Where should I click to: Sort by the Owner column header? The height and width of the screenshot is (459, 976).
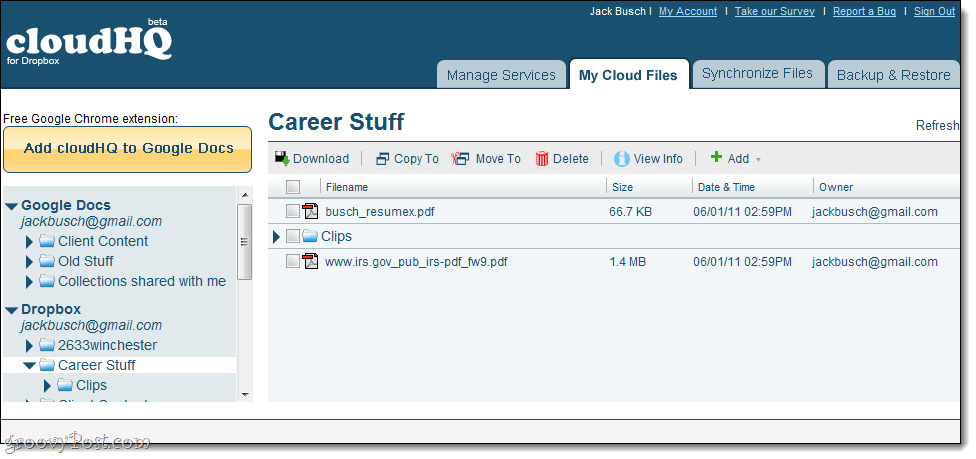pos(836,187)
